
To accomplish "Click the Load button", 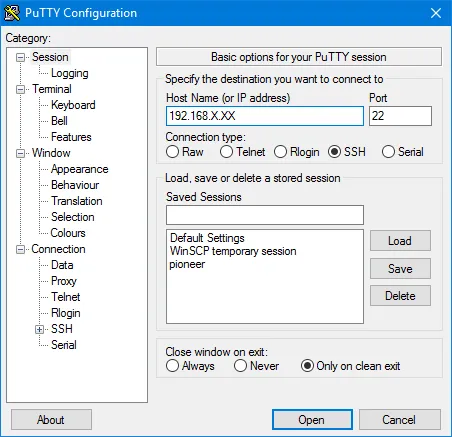I will 400,241.
